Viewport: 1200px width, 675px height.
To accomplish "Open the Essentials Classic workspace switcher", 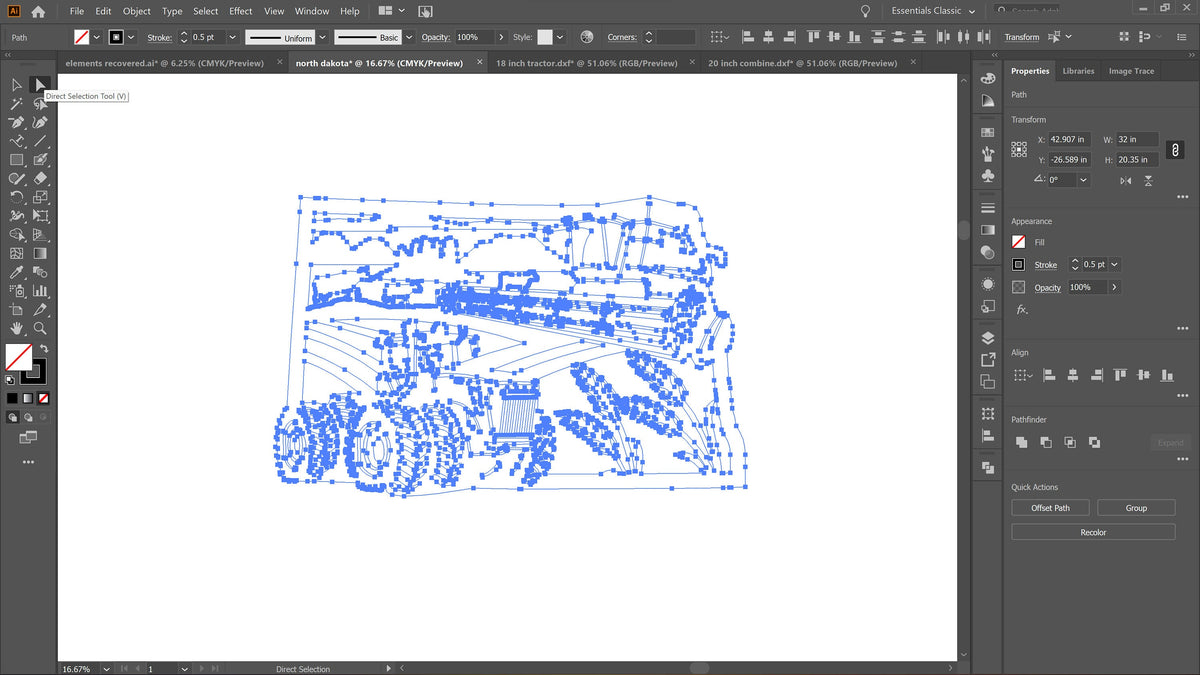I will pos(933,11).
